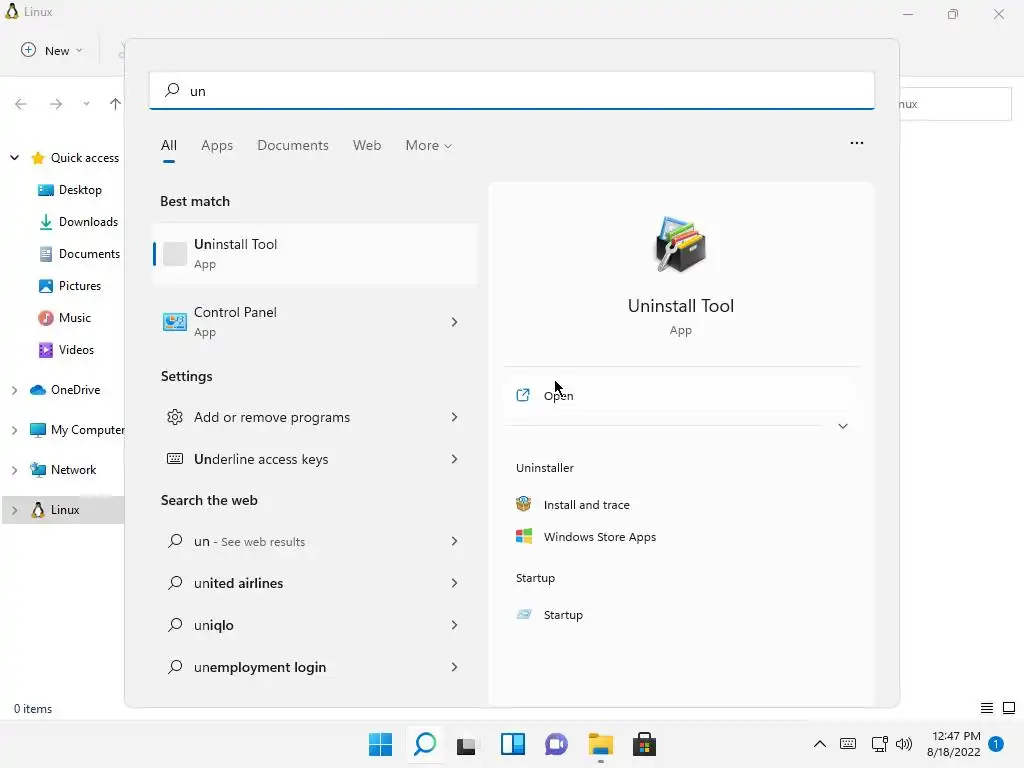Collapse the Quick access tree node
The width and height of the screenshot is (1024, 768).
[14, 157]
